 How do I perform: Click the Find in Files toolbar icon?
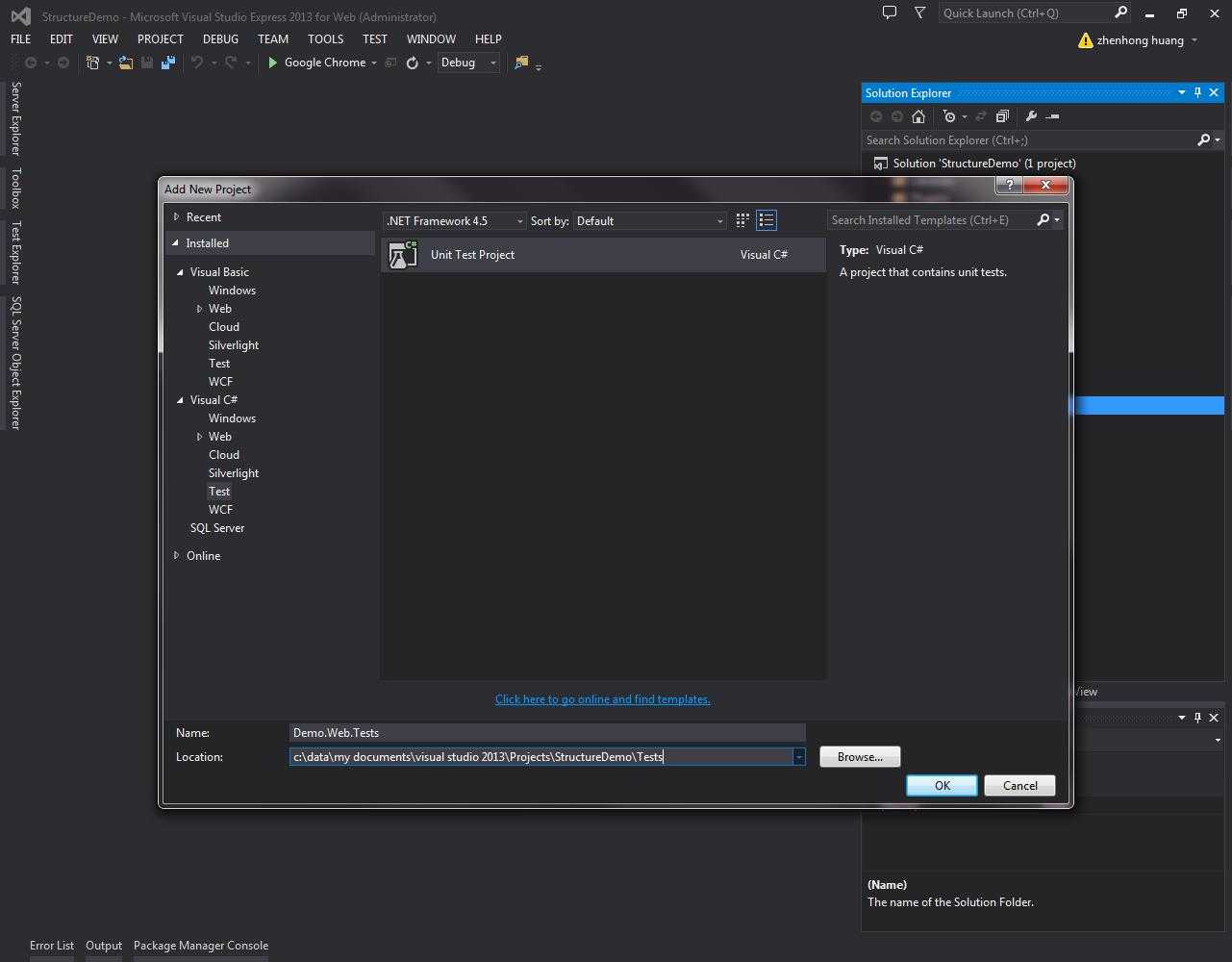click(x=521, y=63)
